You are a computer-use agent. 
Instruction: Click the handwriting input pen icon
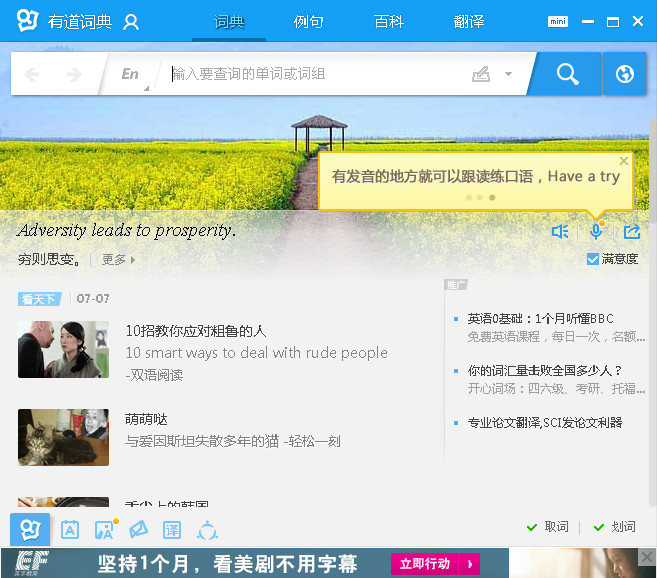[x=481, y=74]
